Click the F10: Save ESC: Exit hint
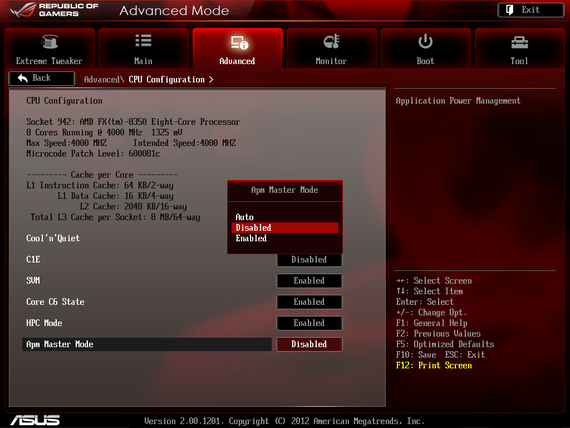Viewport: 570px width, 428px height. [x=440, y=355]
